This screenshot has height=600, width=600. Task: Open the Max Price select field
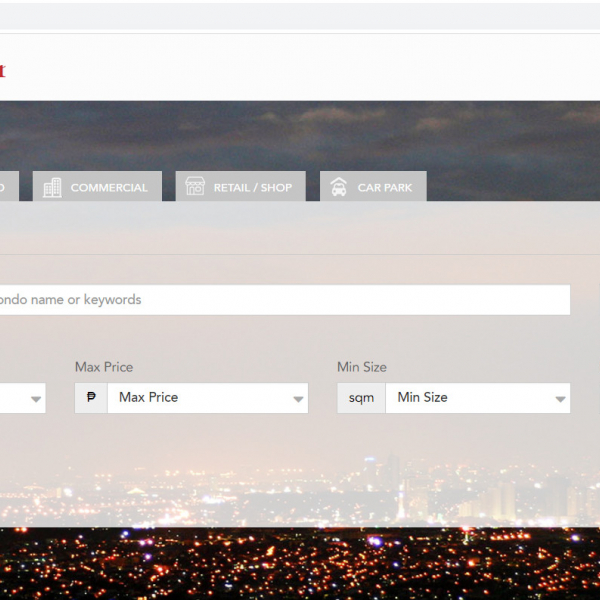click(x=200, y=397)
